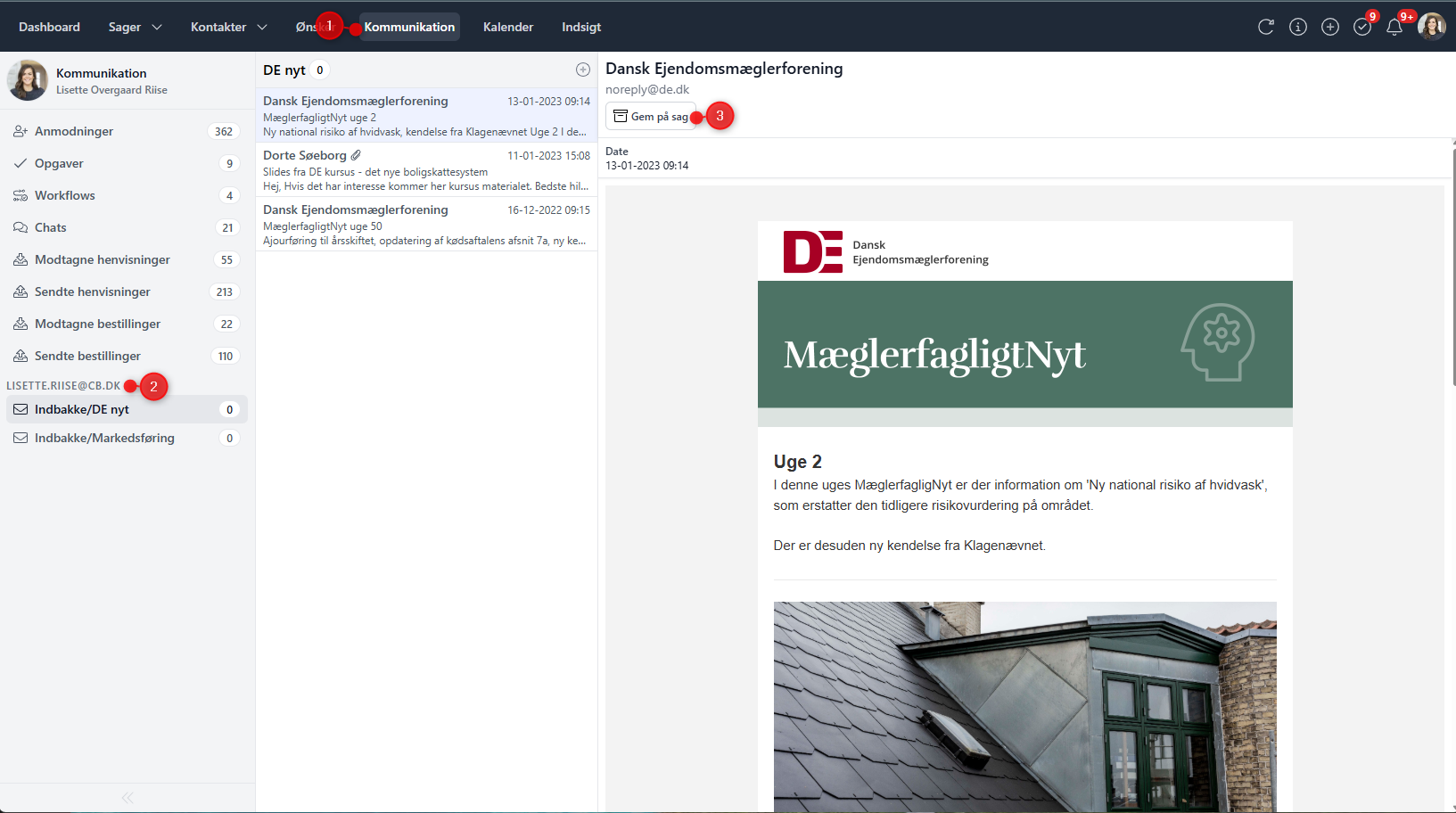This screenshot has width=1456, height=813.
Task: Click the attachment paperclip on Dorte Søeborg email
Action: click(x=356, y=155)
